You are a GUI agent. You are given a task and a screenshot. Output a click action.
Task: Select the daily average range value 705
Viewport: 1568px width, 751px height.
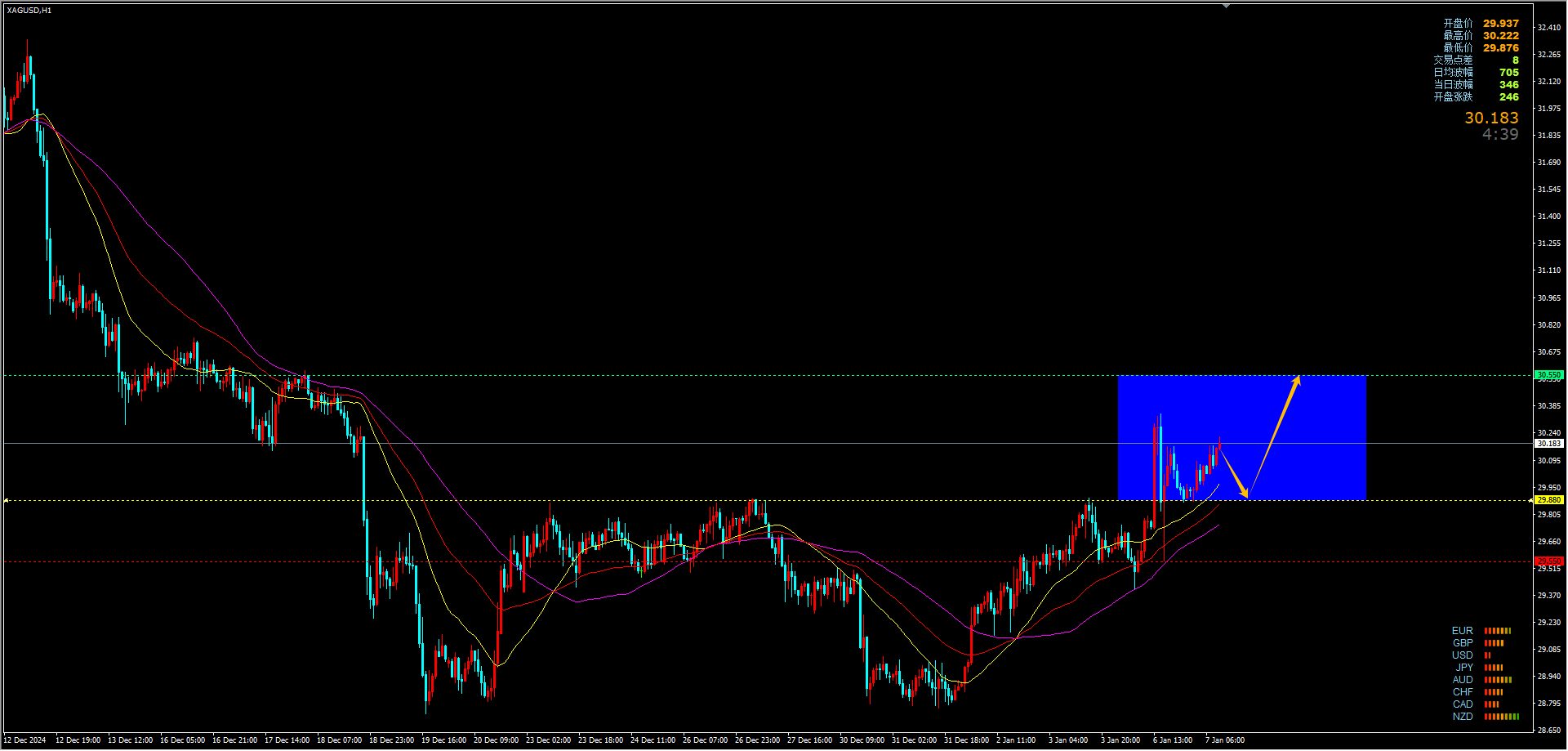point(1509,73)
